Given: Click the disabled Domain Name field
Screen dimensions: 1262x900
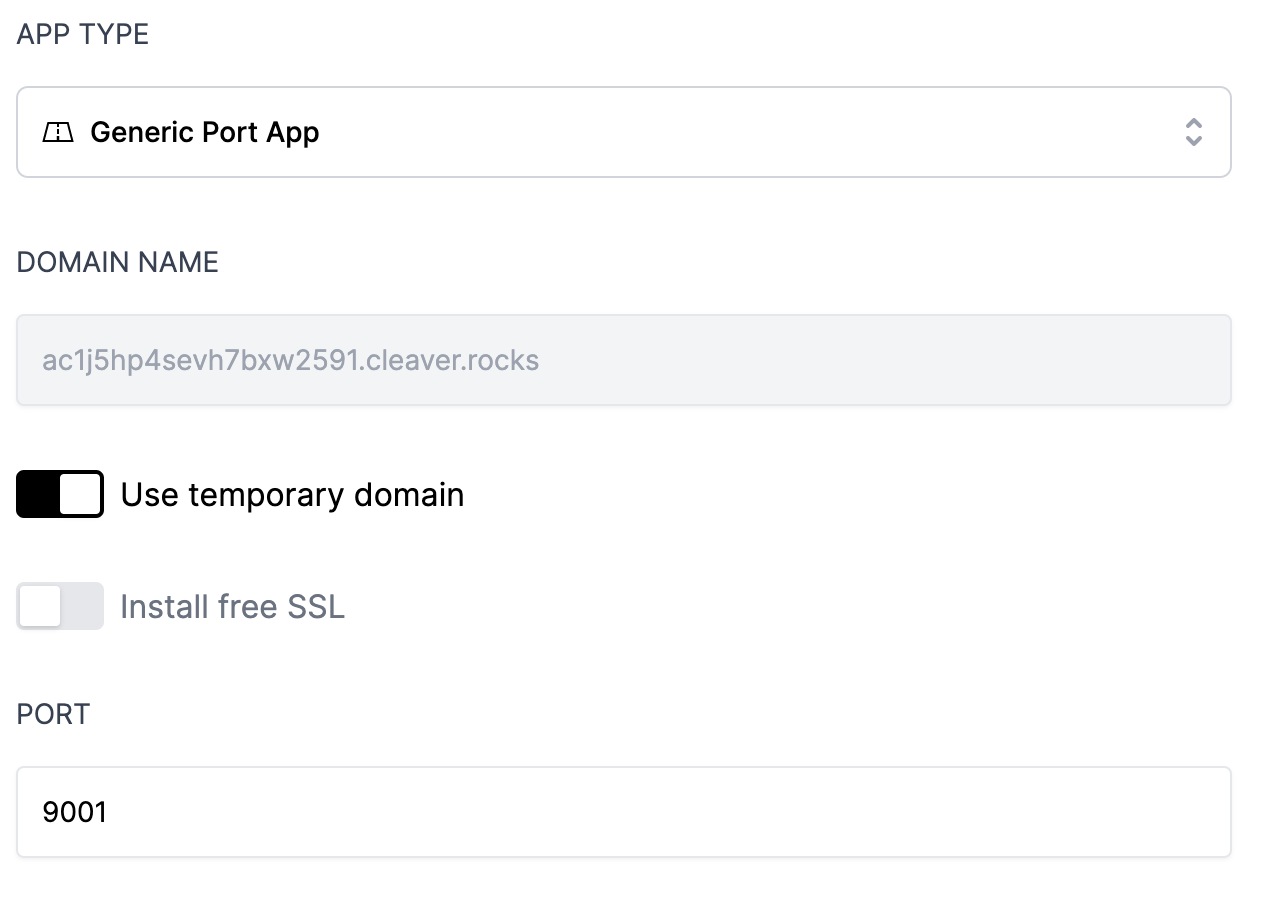Looking at the screenshot, I should point(623,360).
